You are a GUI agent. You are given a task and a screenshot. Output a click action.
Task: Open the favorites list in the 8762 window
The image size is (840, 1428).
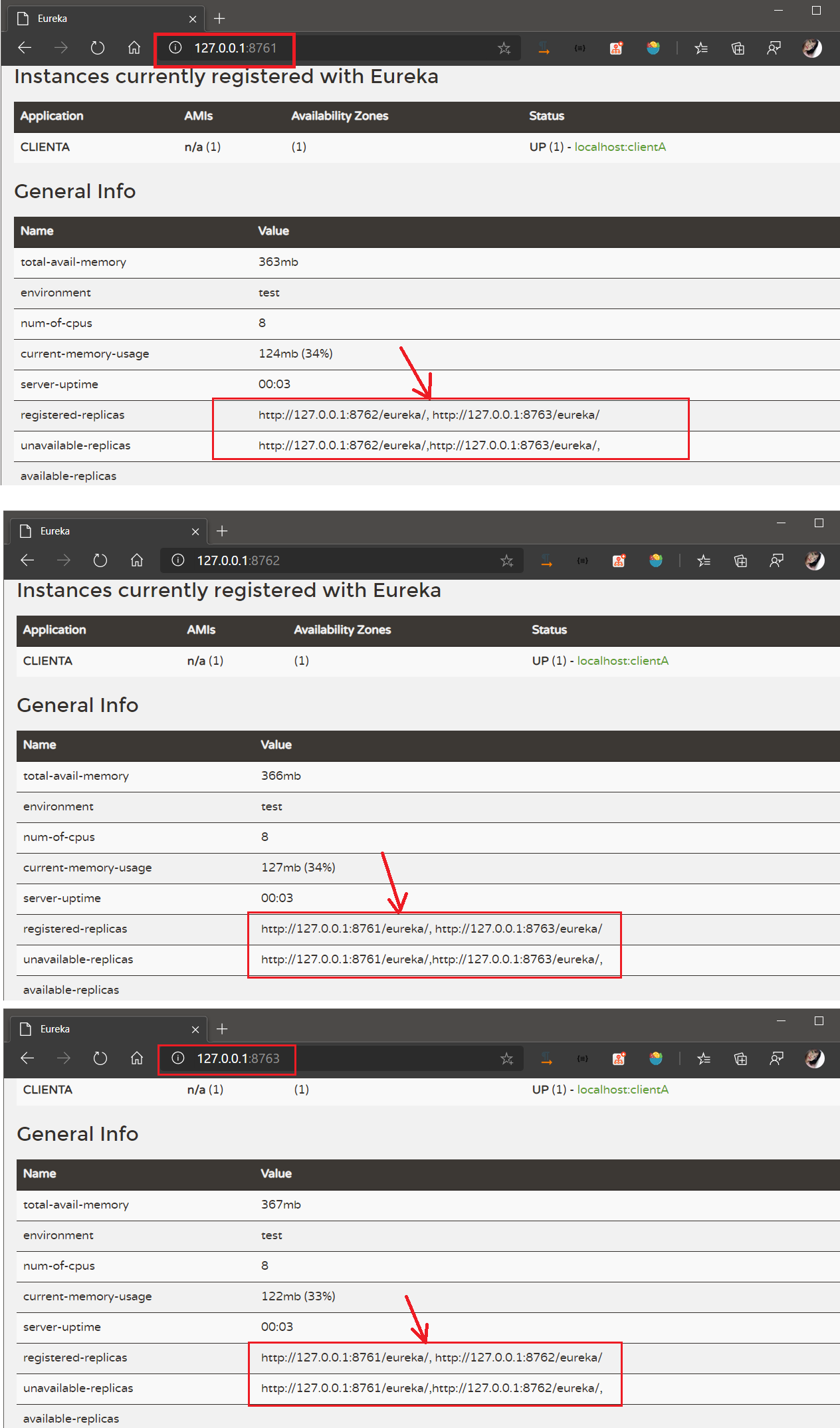(704, 560)
